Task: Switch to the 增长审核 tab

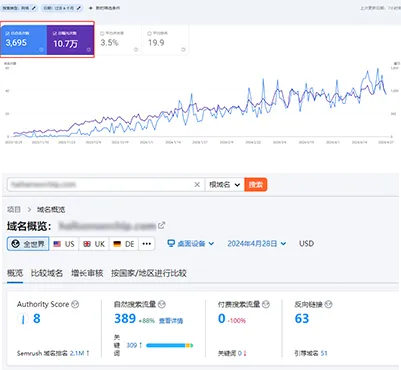Action: [x=87, y=273]
